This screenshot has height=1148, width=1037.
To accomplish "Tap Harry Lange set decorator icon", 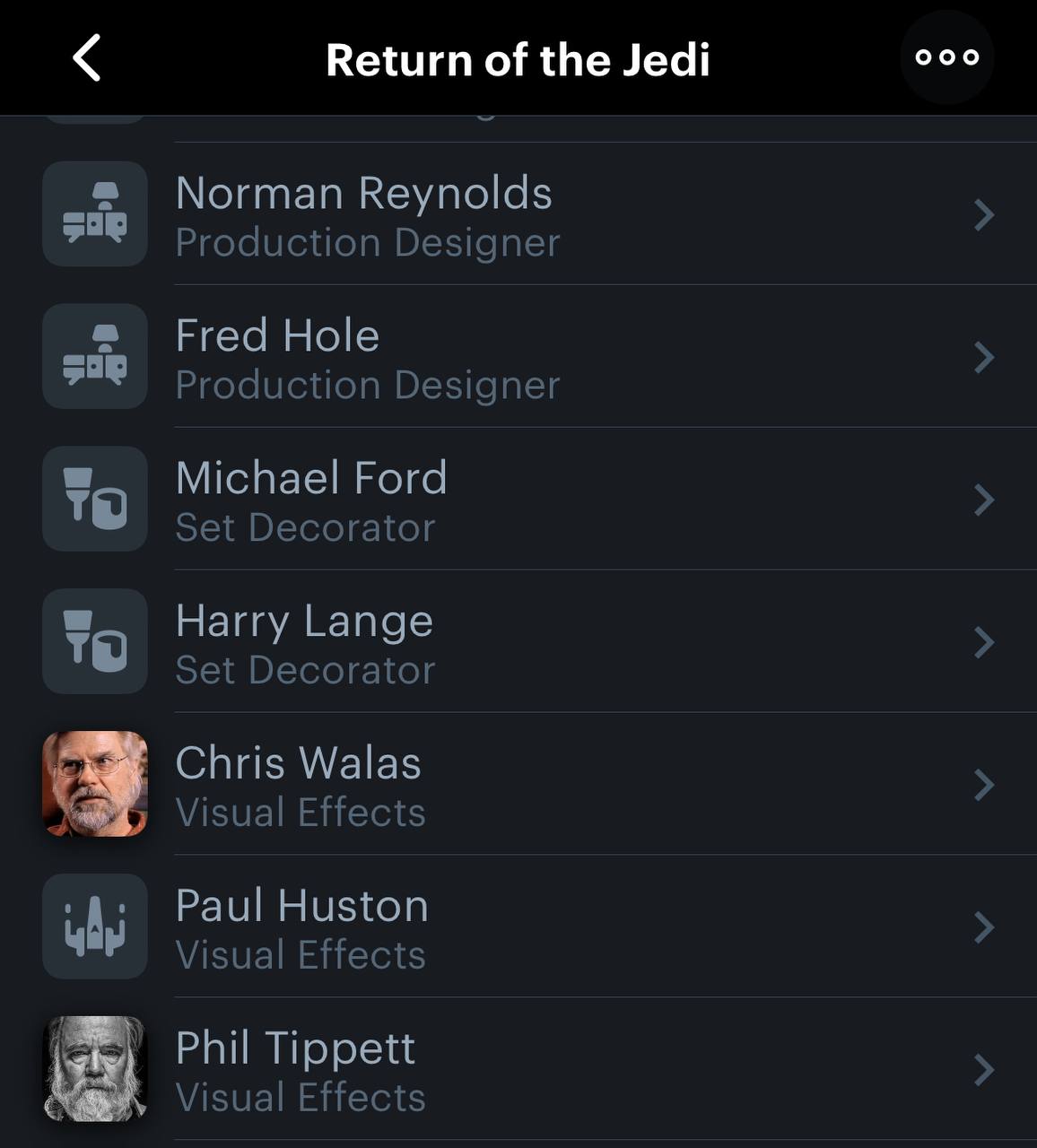I will (x=95, y=641).
